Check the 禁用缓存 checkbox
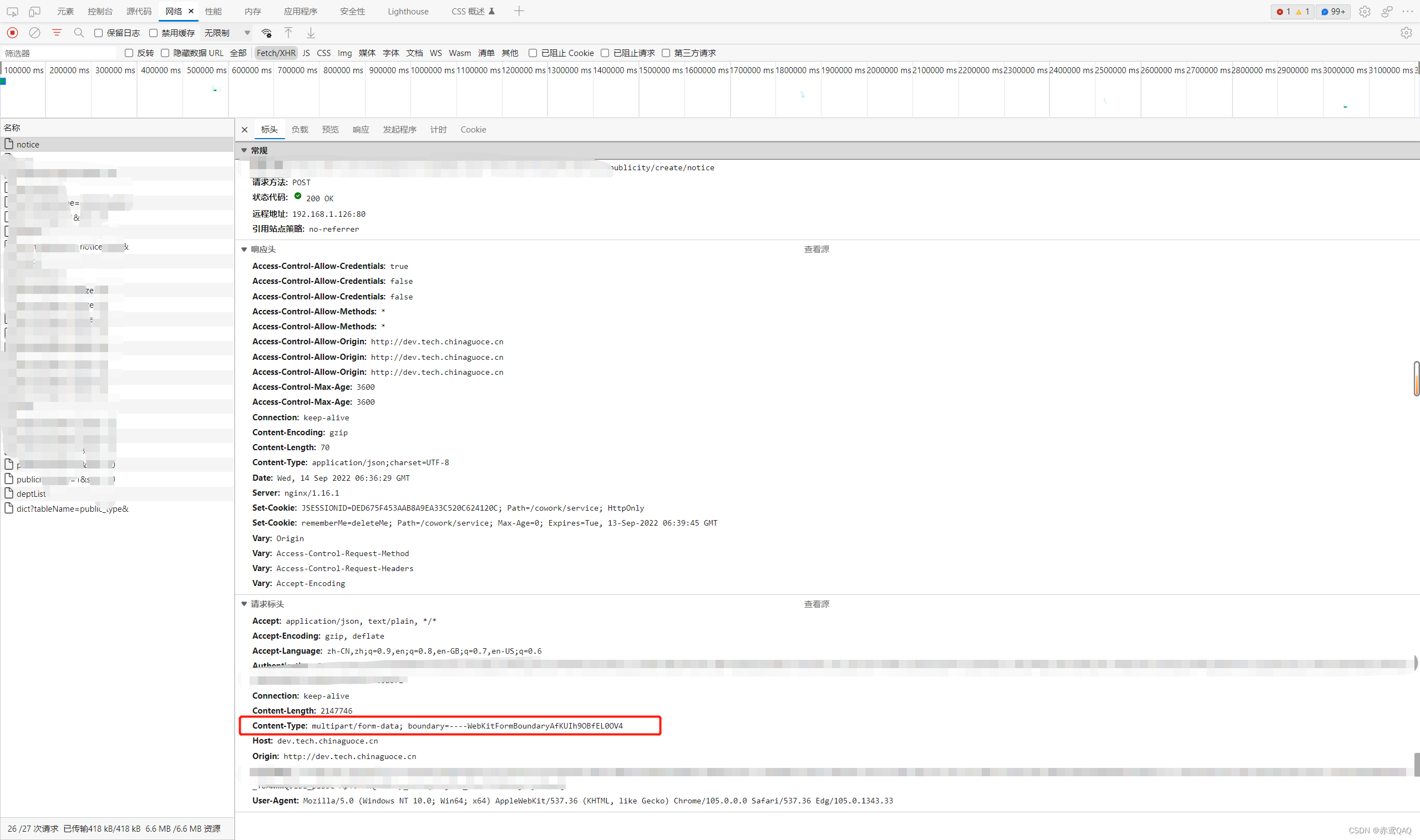The image size is (1420, 840). tap(154, 33)
